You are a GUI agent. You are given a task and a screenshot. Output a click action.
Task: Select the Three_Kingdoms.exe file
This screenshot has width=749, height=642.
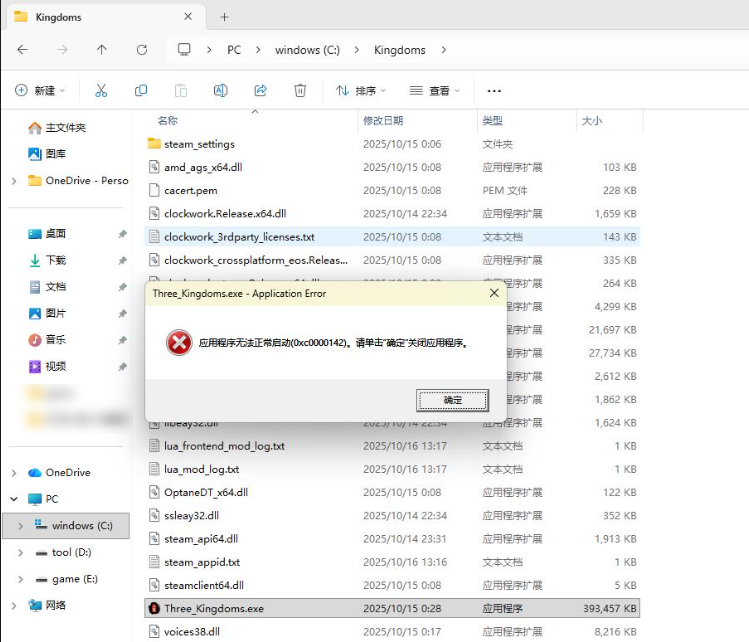coord(392,609)
